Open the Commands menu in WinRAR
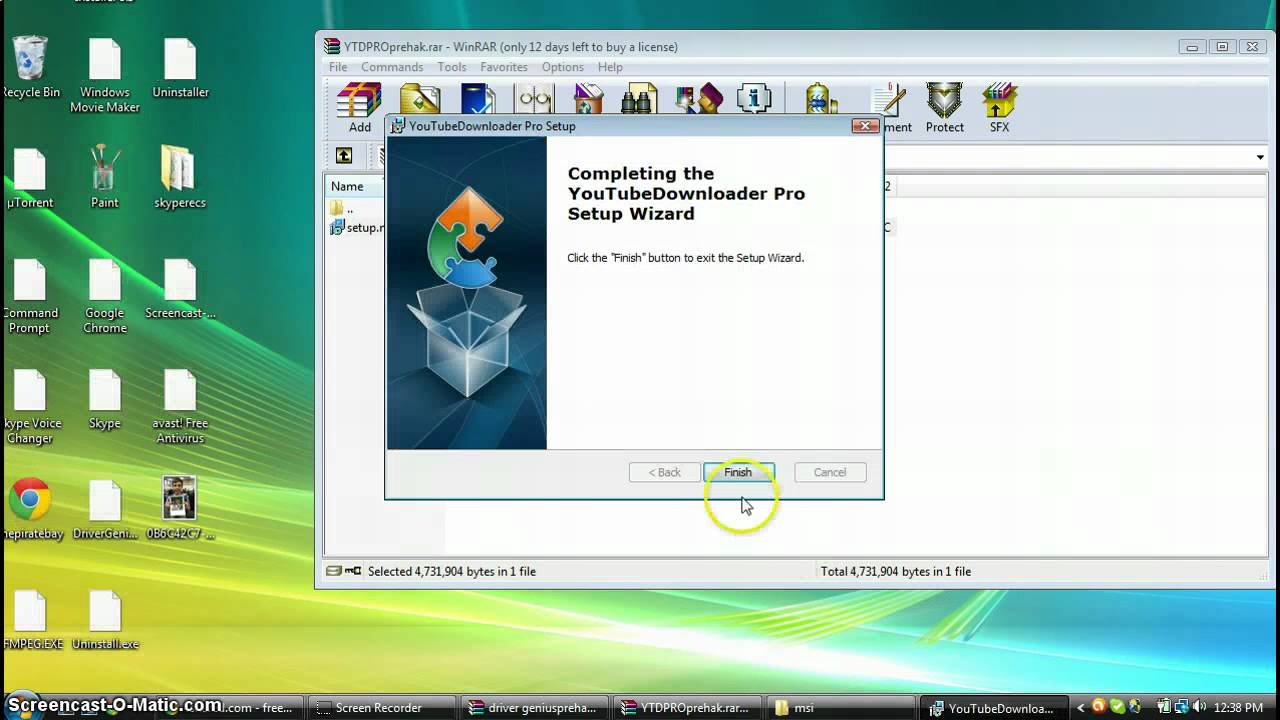This screenshot has height=720, width=1280. 392,67
